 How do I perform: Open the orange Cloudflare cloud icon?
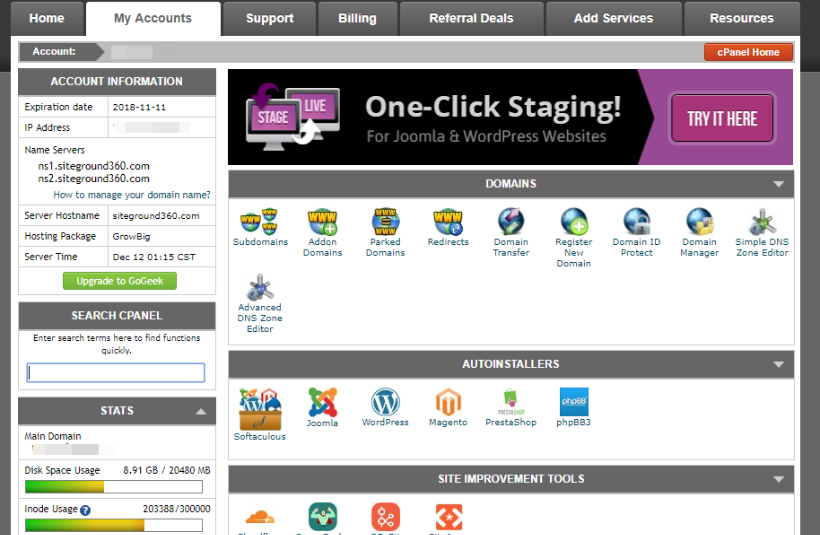260,518
